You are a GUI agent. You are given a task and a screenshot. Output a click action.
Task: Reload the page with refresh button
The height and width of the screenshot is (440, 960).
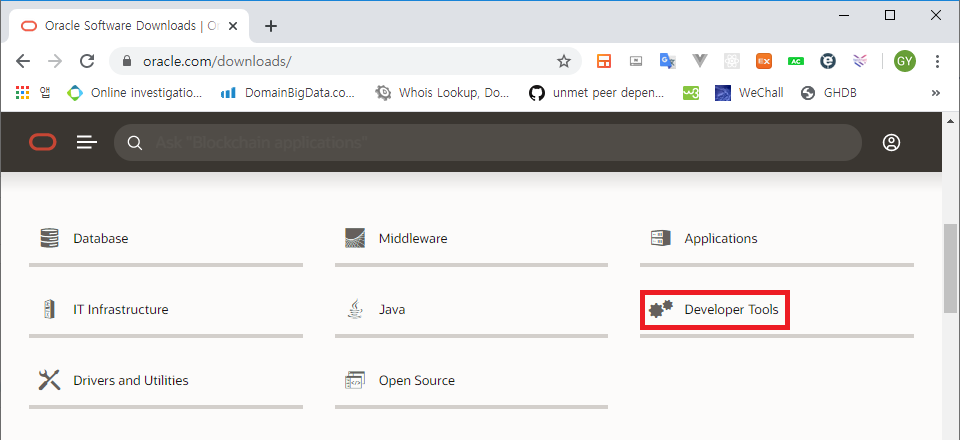pyautogui.click(x=88, y=61)
